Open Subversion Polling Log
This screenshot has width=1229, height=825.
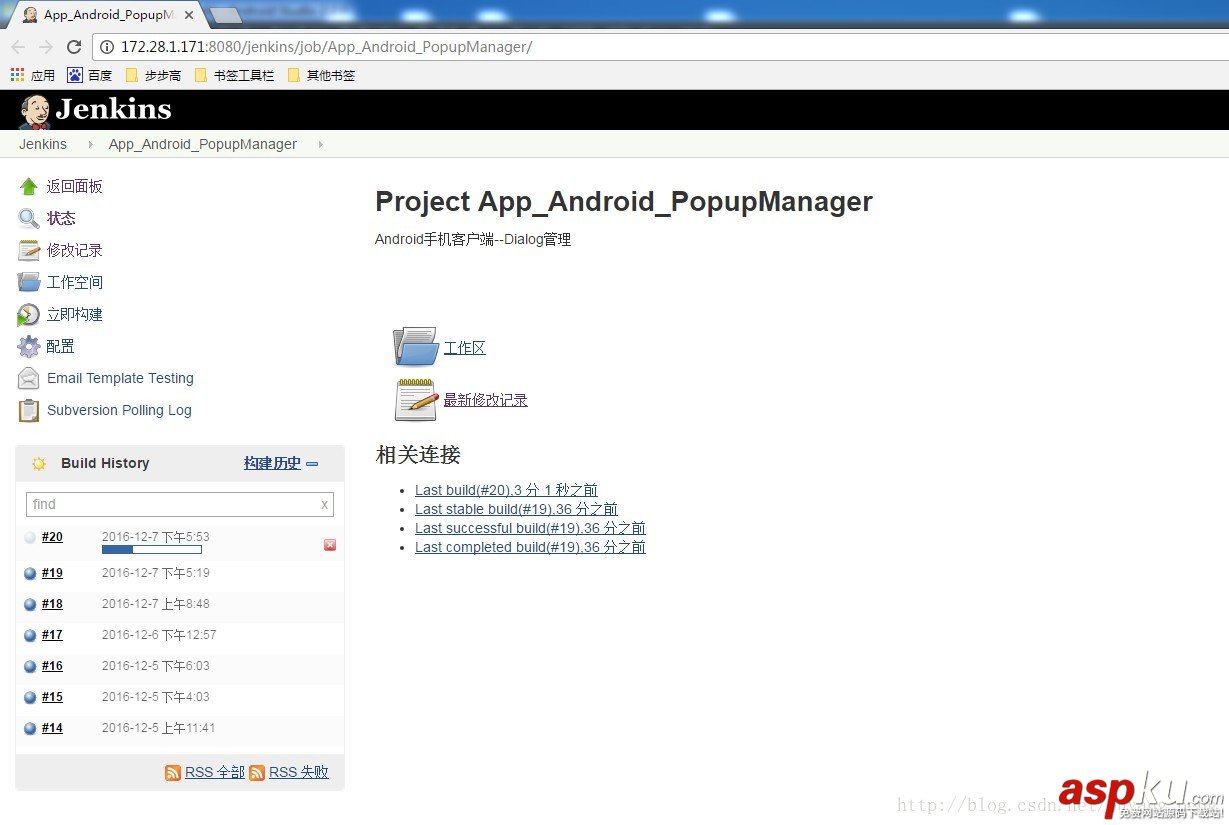tap(118, 410)
